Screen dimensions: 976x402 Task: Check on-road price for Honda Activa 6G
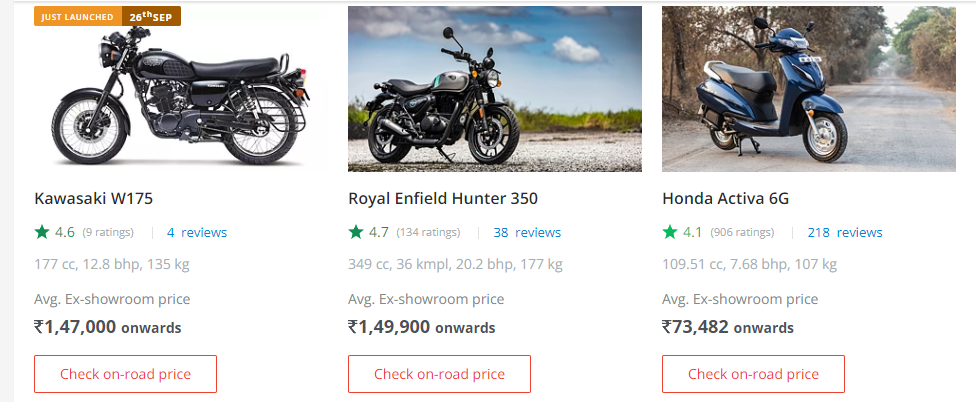click(753, 374)
